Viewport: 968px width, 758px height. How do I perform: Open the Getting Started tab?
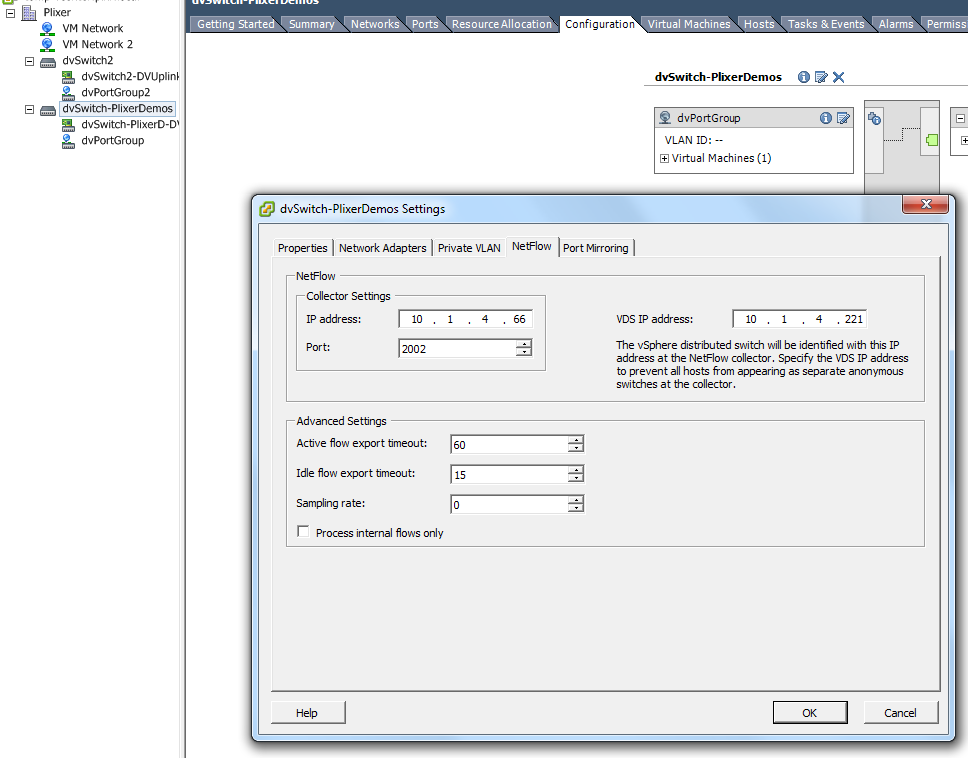(x=236, y=24)
